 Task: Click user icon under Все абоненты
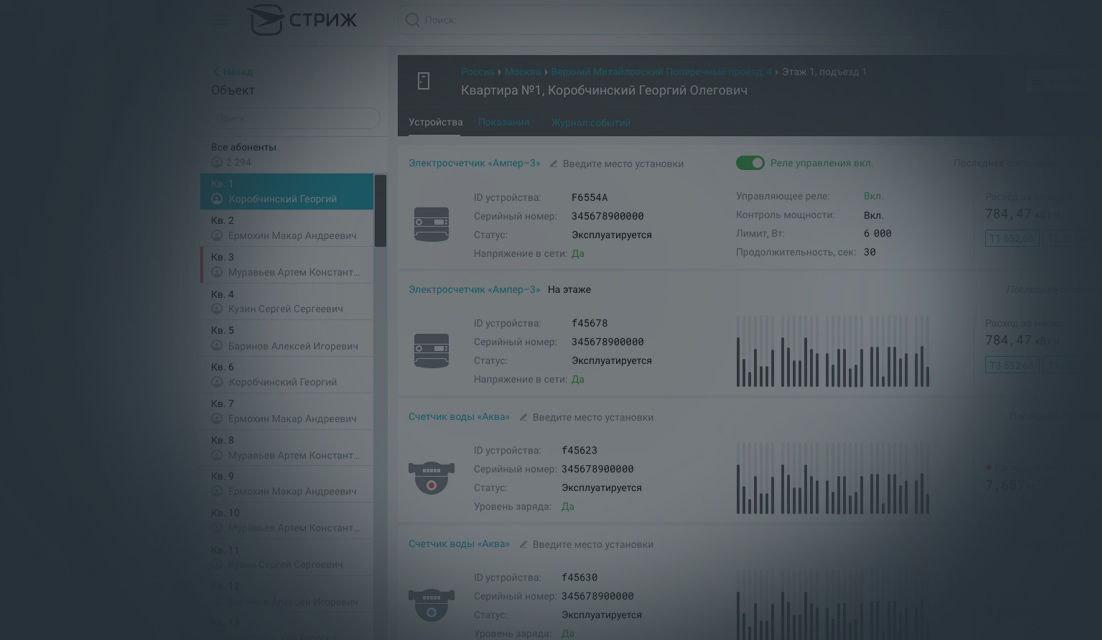tap(217, 162)
